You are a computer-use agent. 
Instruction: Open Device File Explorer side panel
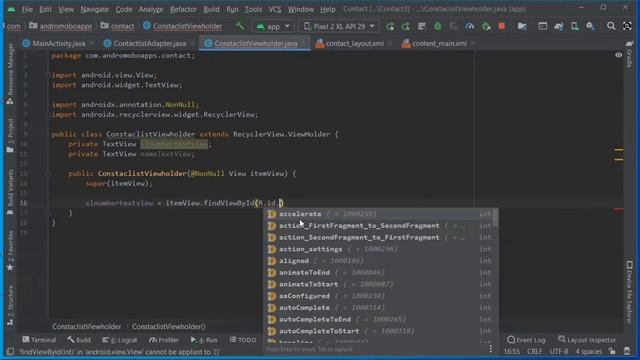coord(629,292)
